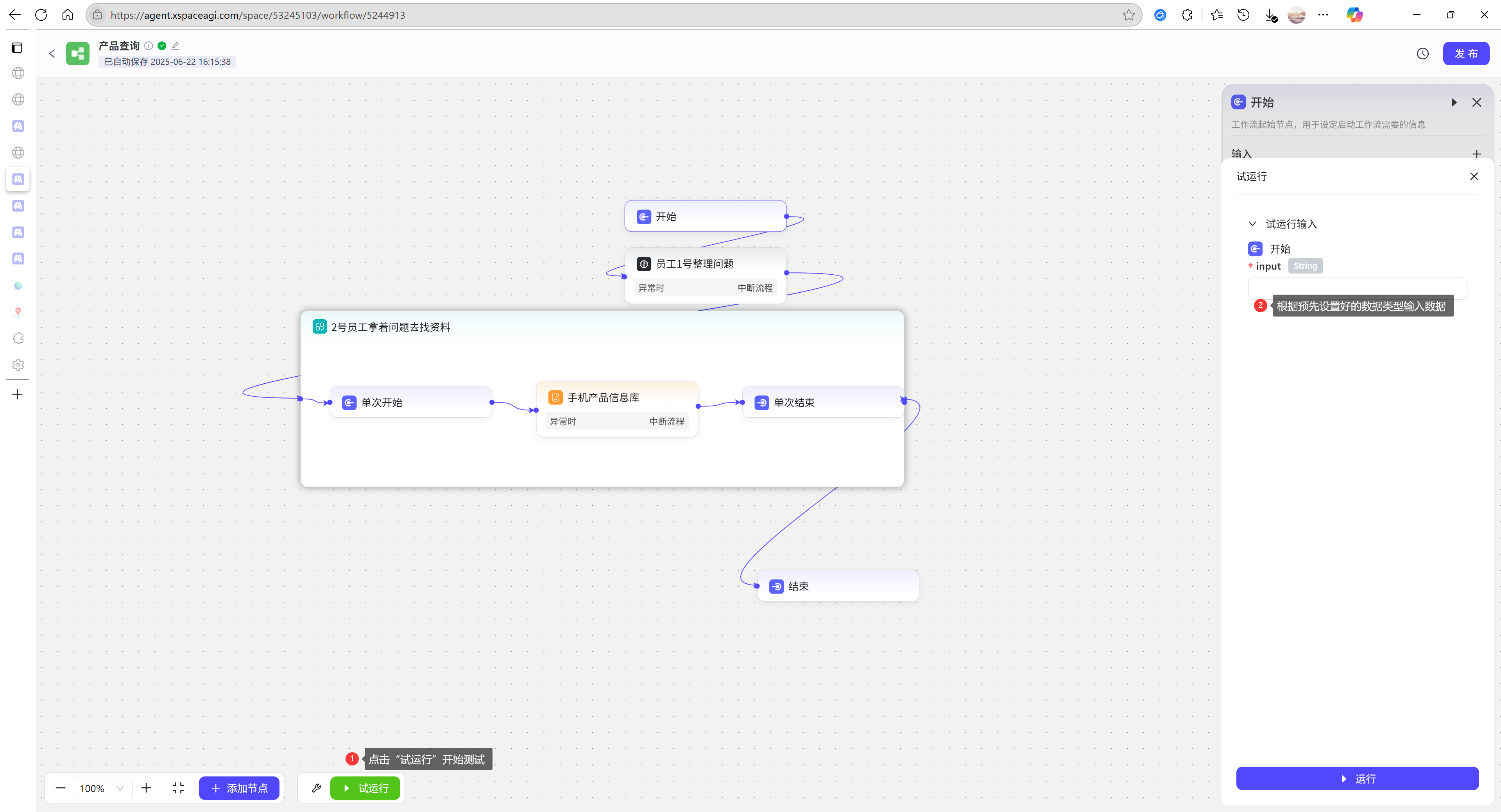Click the fit-to-screen icon in zoom toolbar

178,788
